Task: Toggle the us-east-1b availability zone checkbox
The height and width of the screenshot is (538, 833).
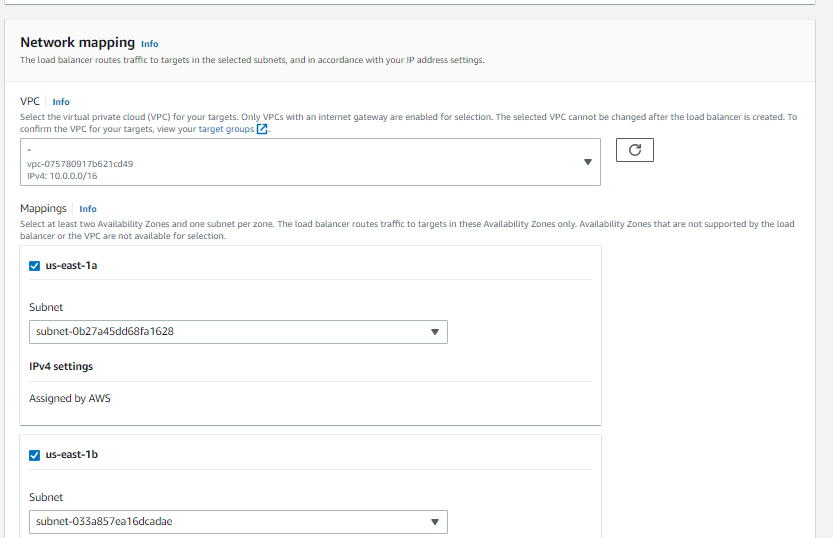Action: [x=35, y=454]
